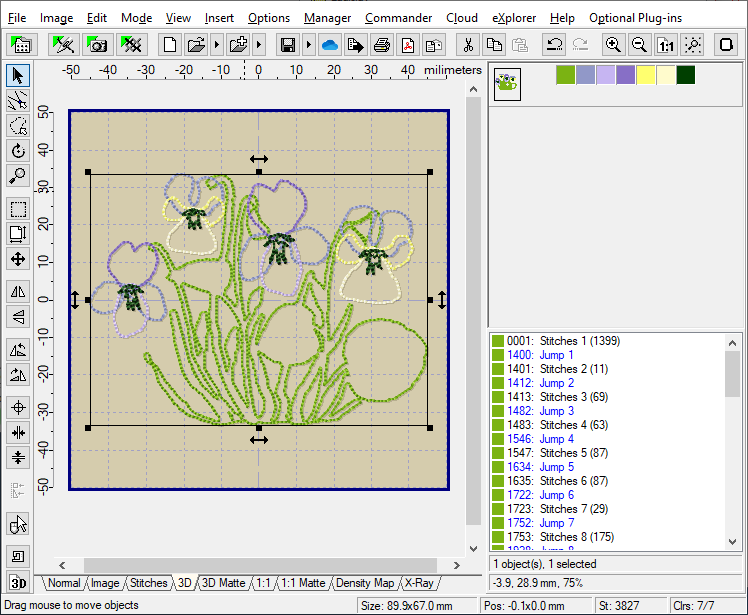
Task: Expand the Open file dropdown arrow
Action: pos(217,45)
